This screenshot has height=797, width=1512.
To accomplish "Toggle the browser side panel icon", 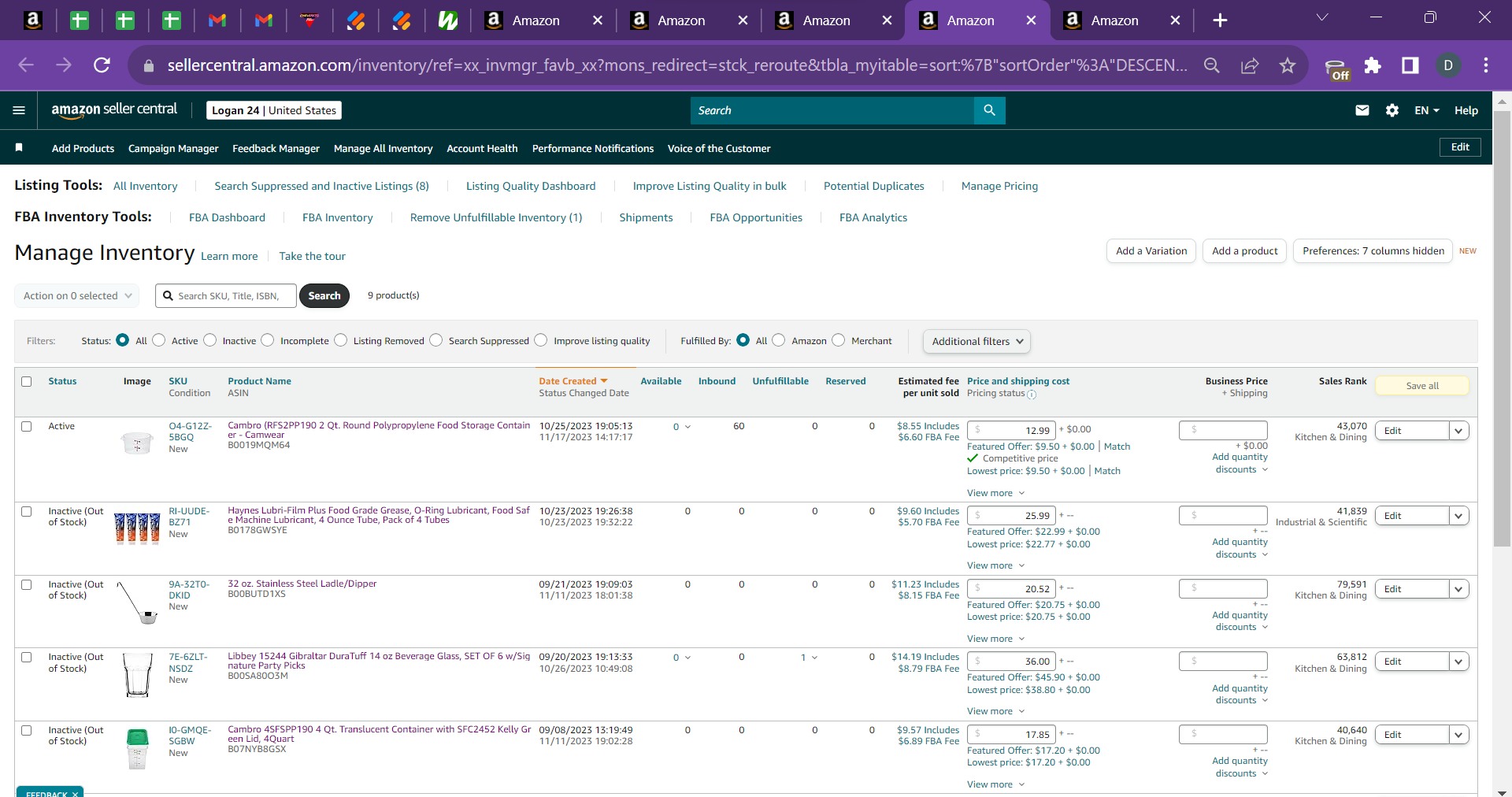I will [1410, 65].
